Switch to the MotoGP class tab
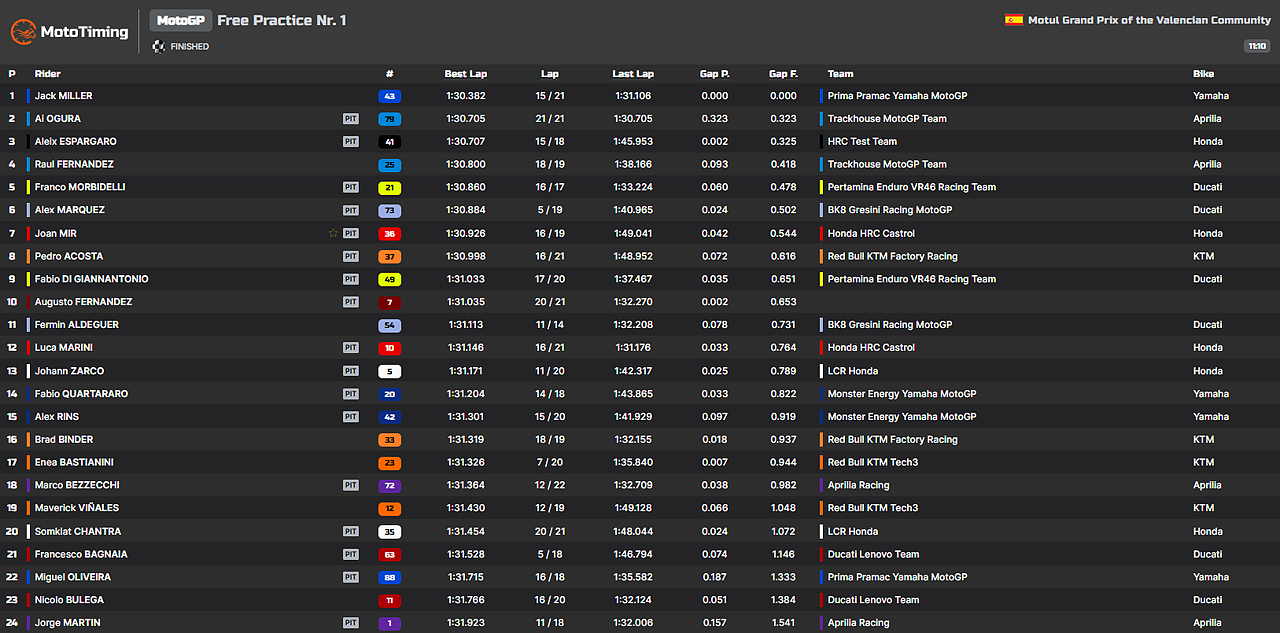 180,19
